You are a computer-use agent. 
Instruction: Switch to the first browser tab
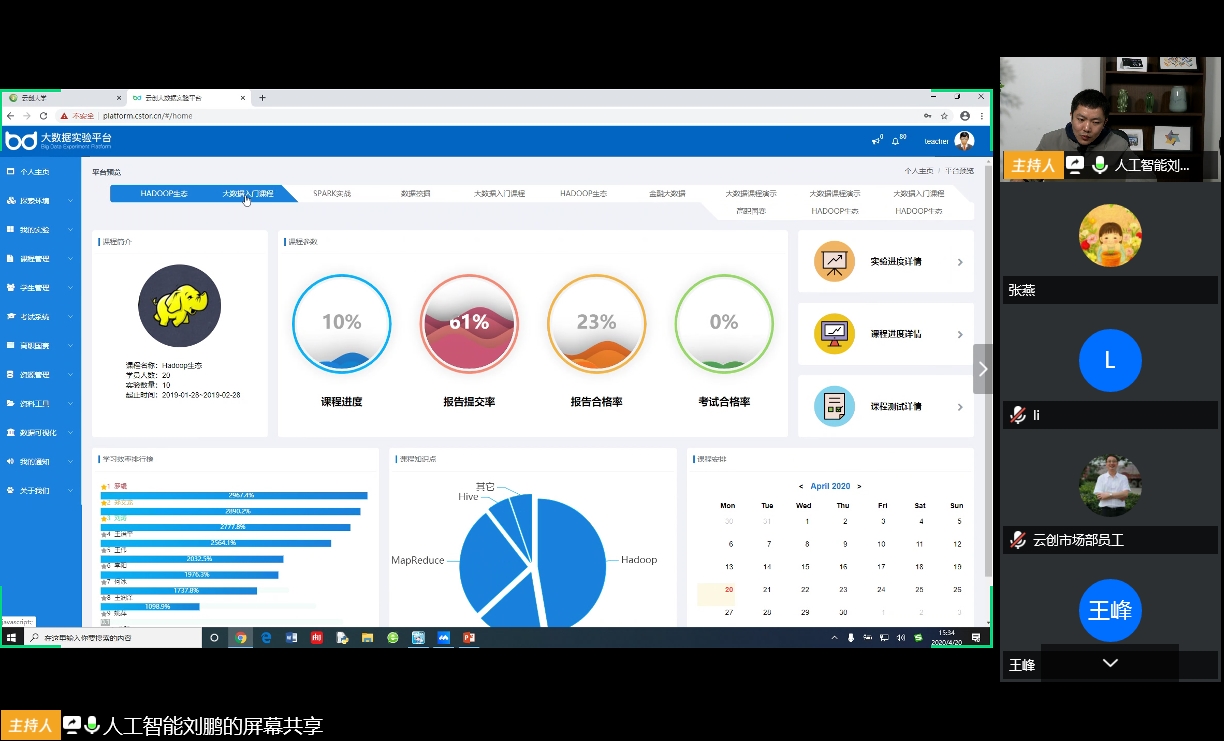pyautogui.click(x=60, y=98)
